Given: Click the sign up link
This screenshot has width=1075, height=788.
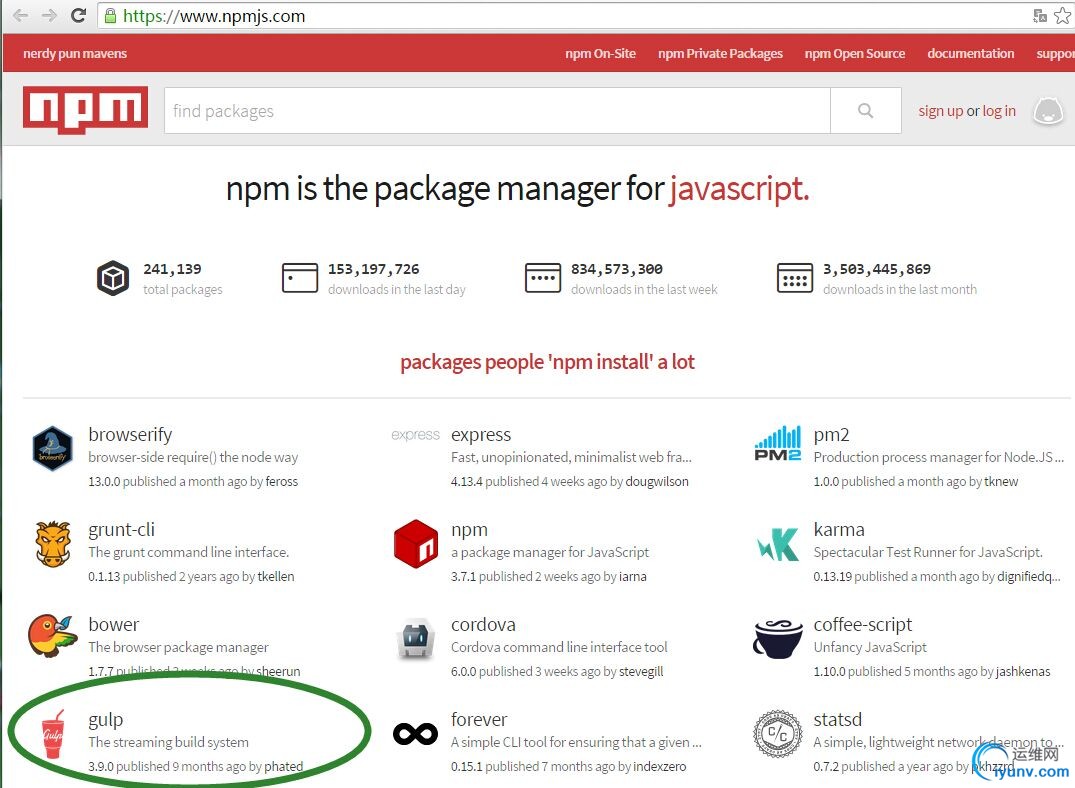Looking at the screenshot, I should coord(941,111).
